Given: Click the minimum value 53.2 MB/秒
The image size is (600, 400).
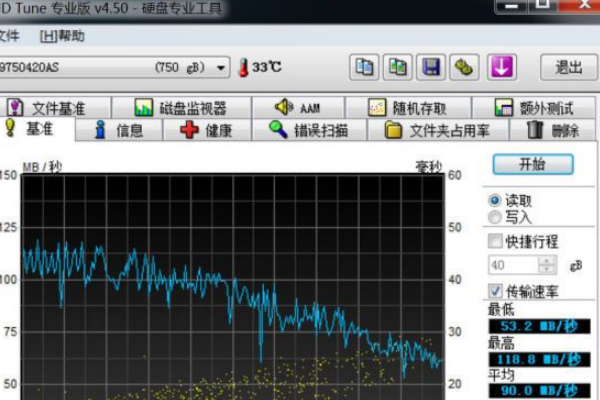Looking at the screenshot, I should coord(539,326).
